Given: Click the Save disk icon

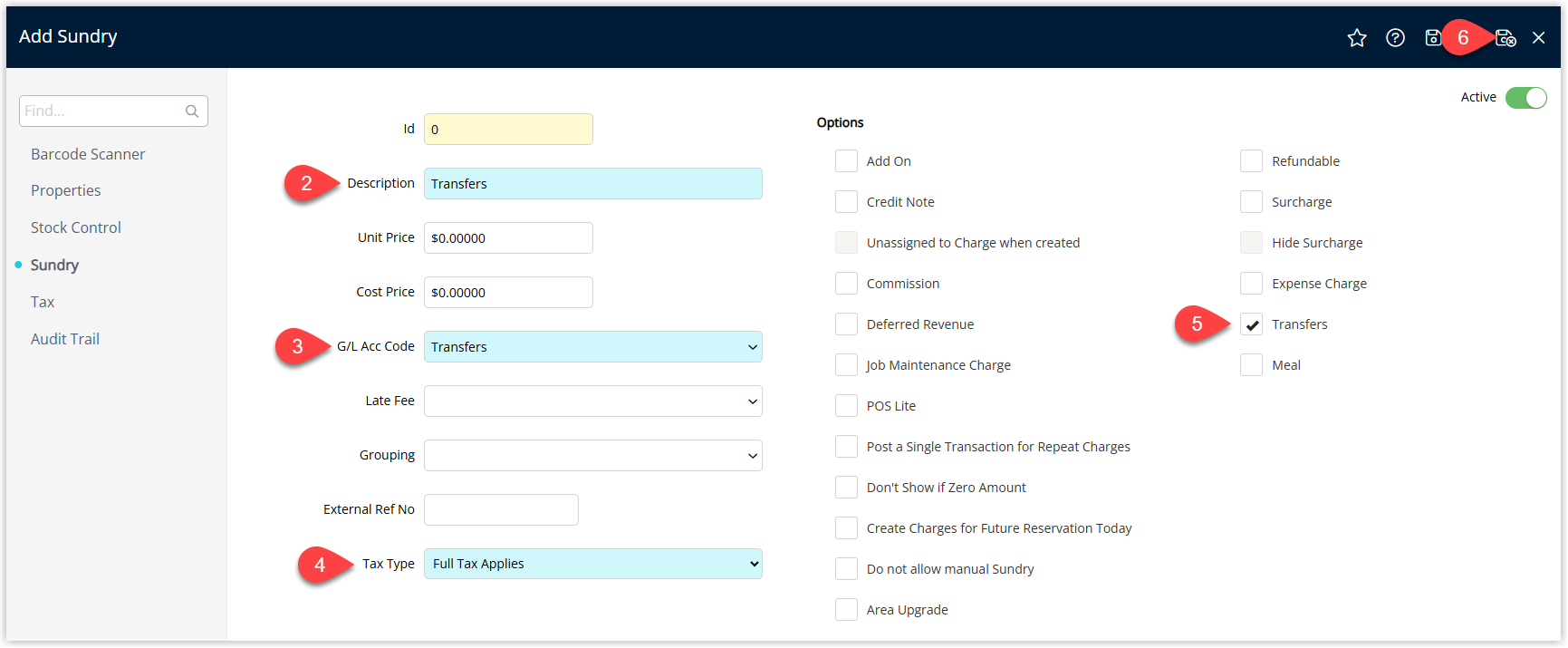Looking at the screenshot, I should pos(1433,38).
